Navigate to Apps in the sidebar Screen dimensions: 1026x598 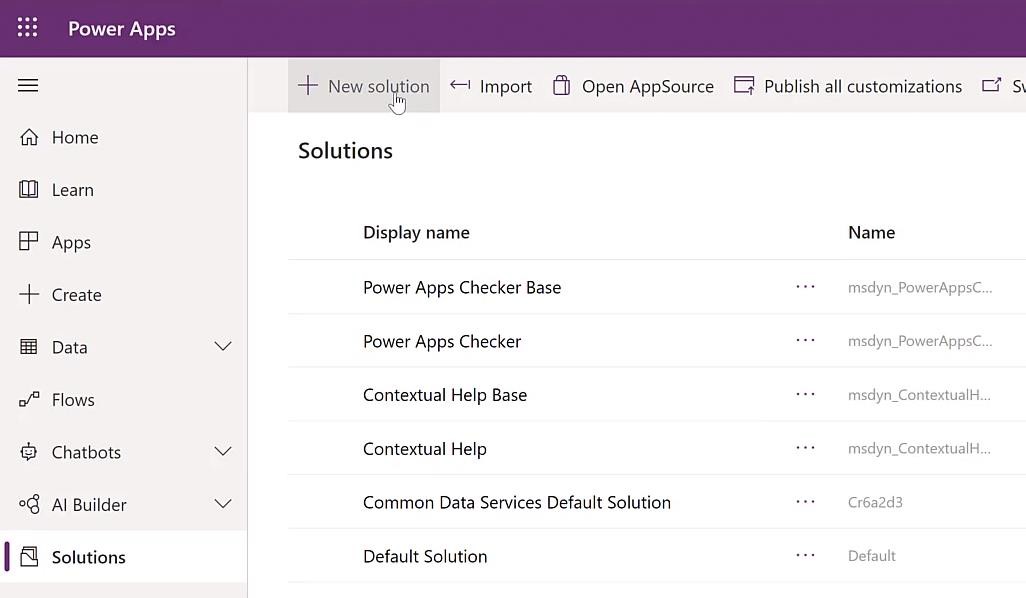[71, 243]
